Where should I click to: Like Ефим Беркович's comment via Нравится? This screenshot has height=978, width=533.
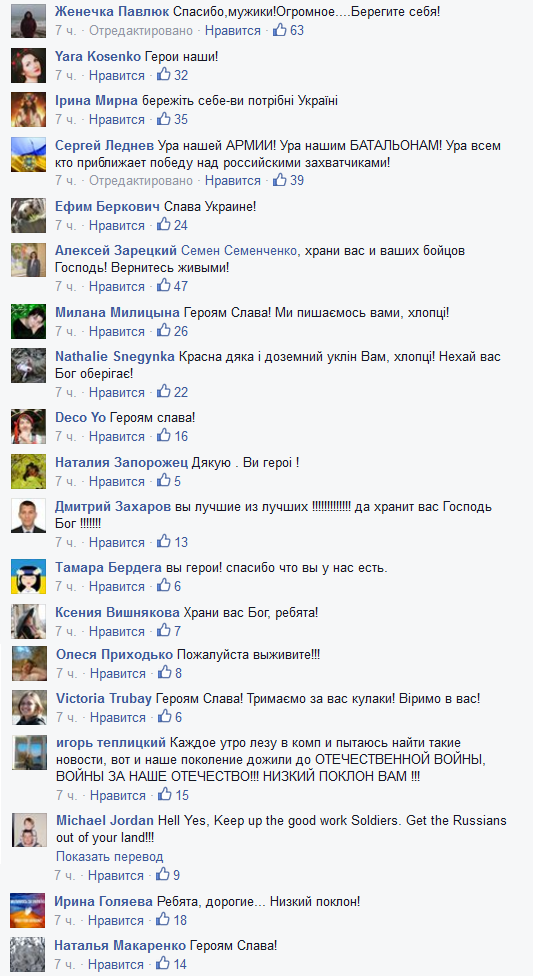[117, 225]
